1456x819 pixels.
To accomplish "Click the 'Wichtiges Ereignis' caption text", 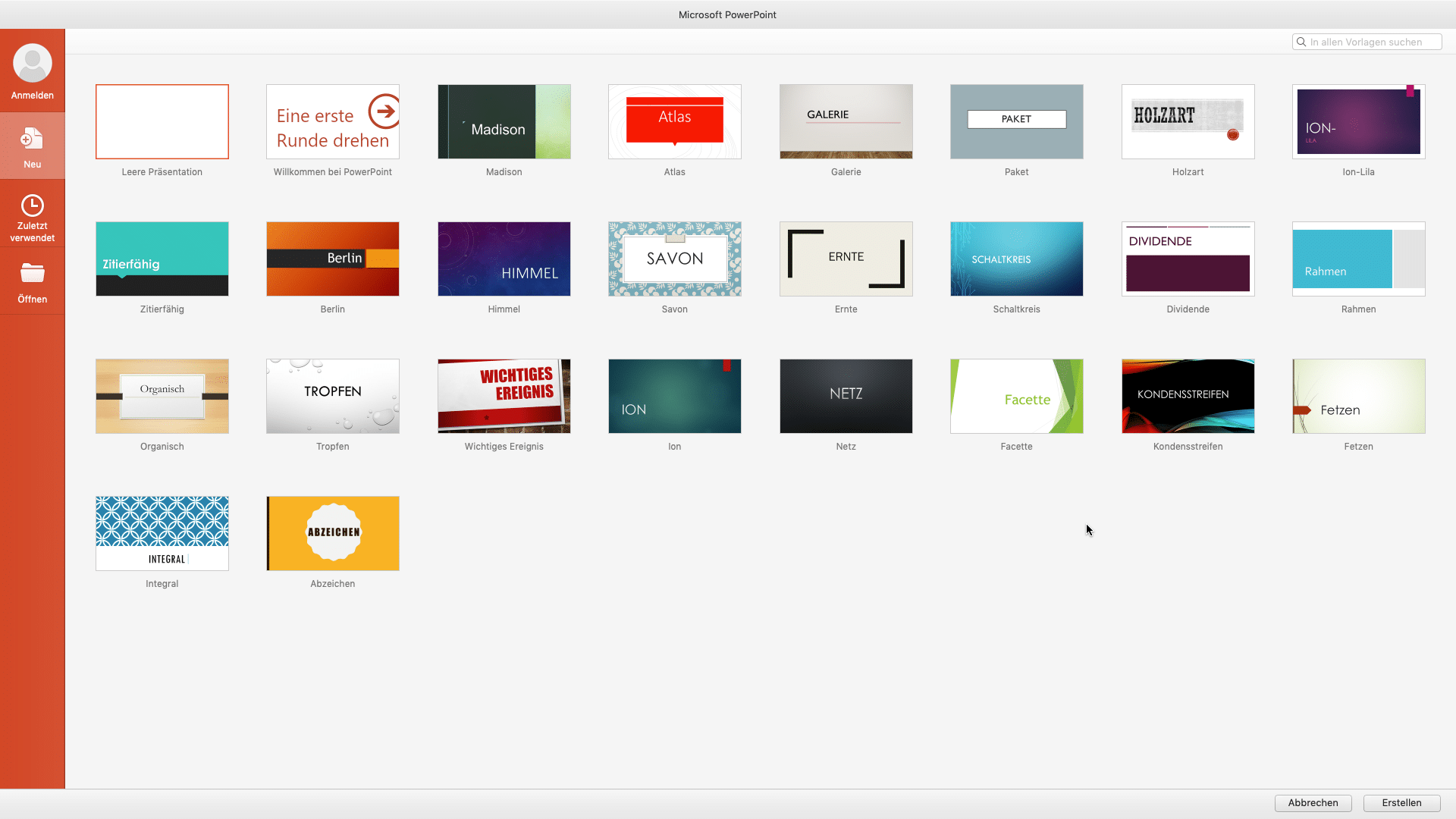I will point(504,447).
